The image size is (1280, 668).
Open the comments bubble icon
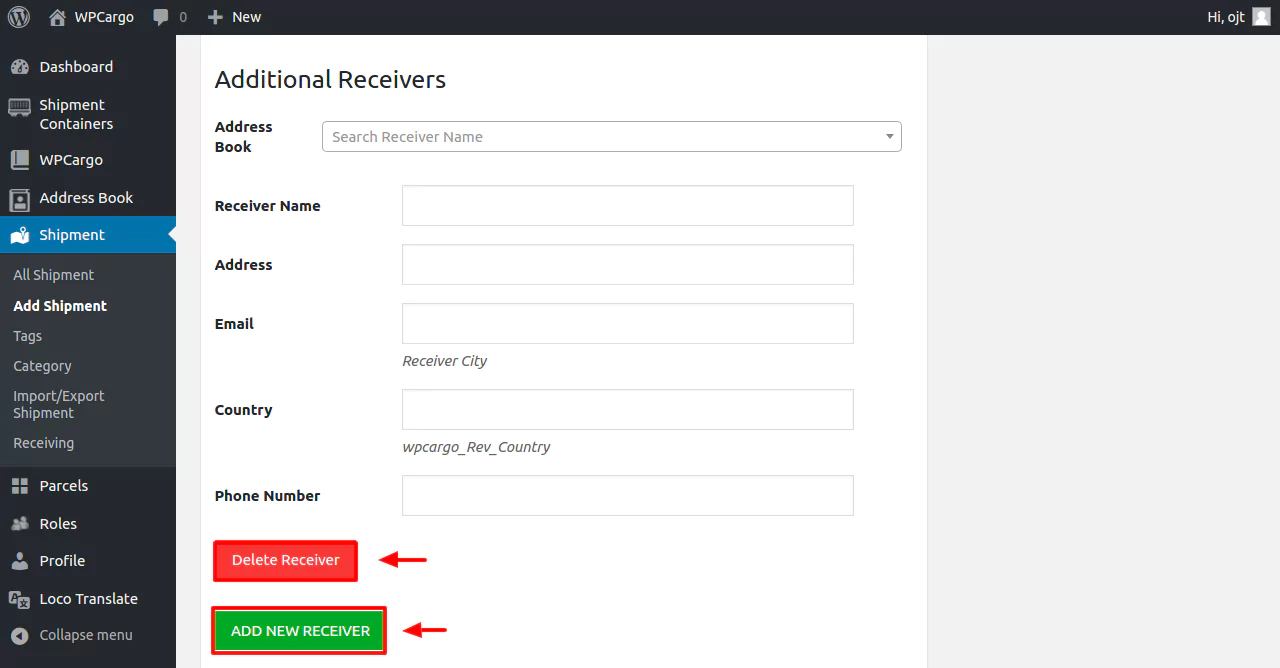[161, 17]
